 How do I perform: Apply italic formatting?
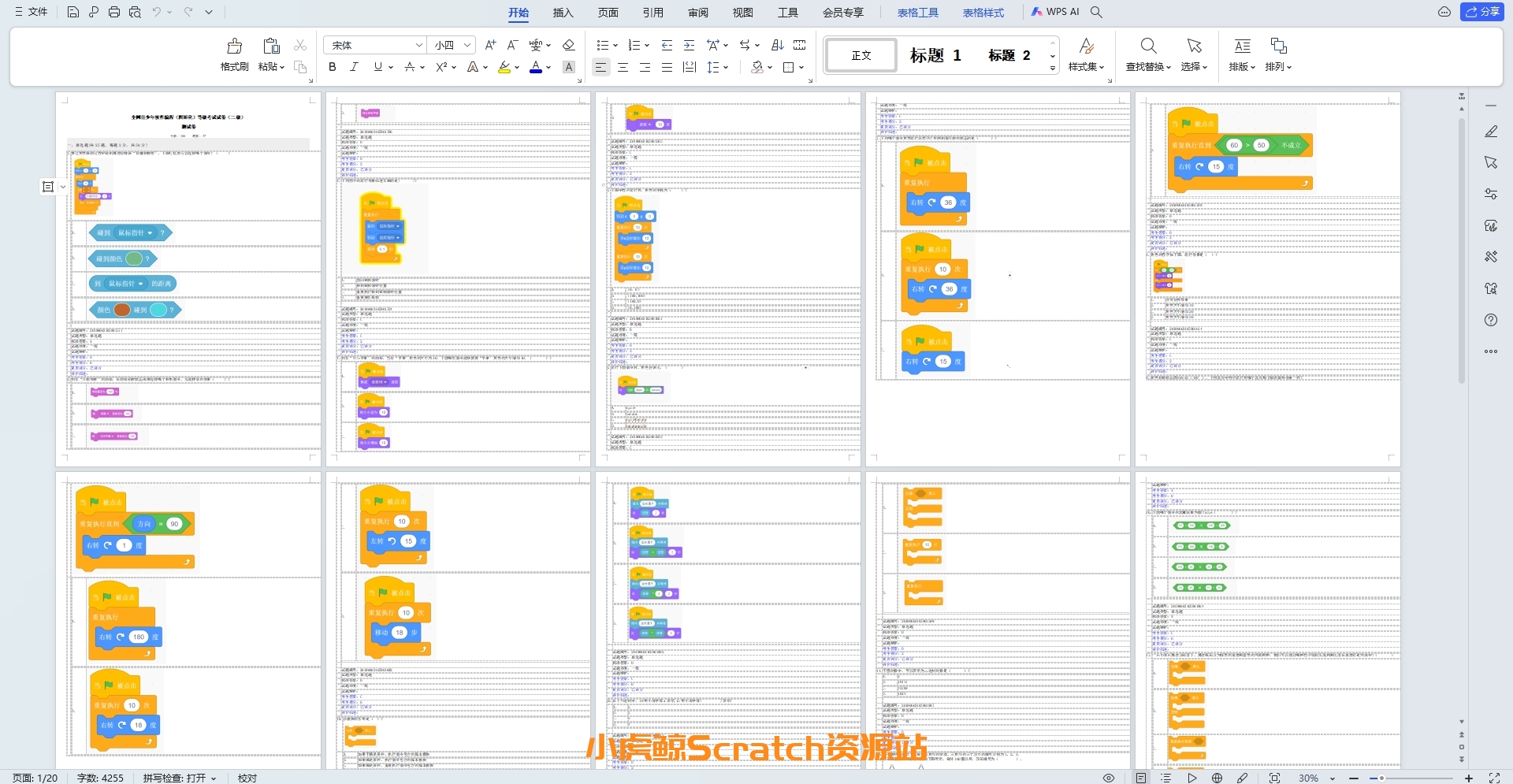355,68
